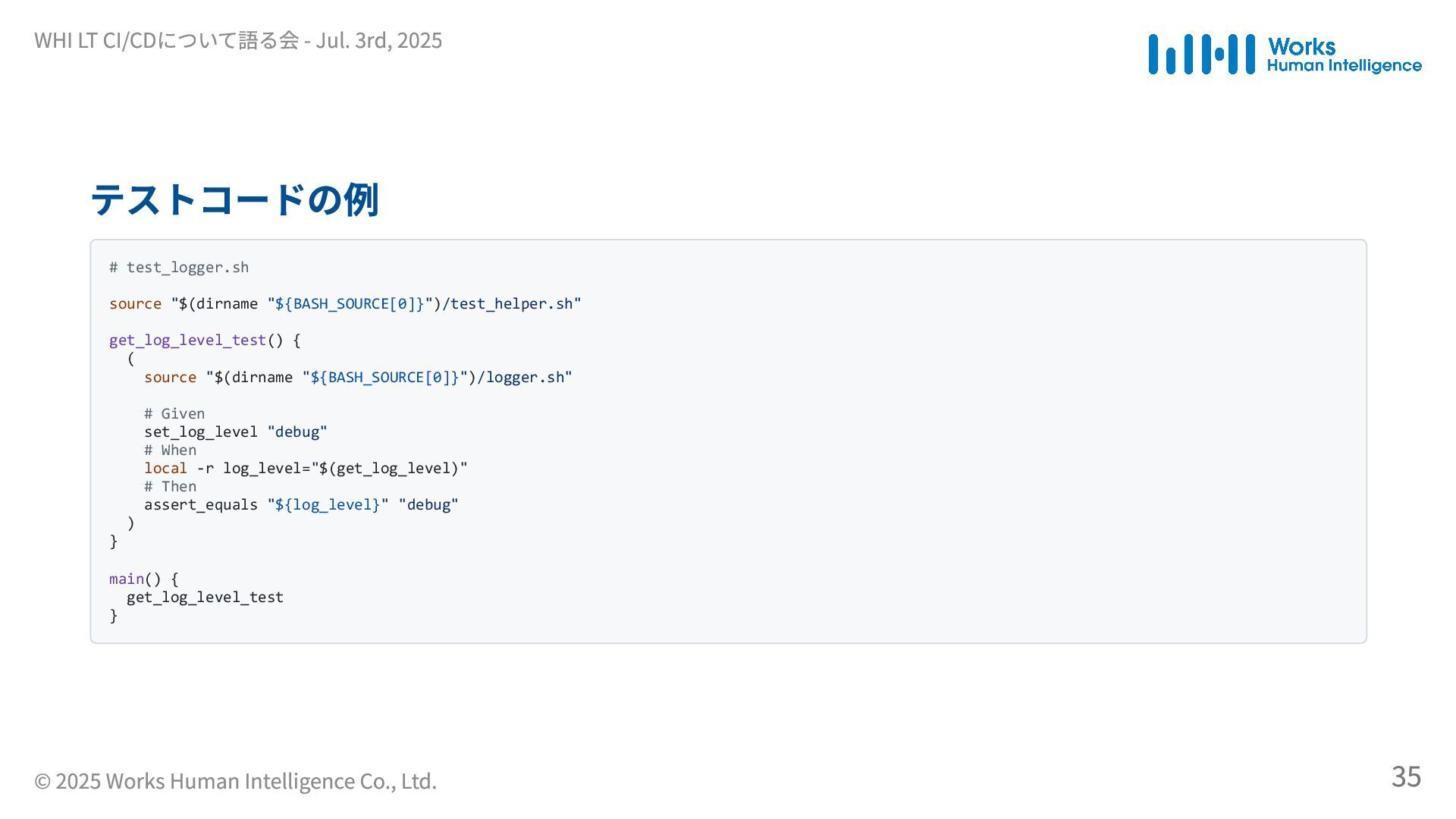This screenshot has height=819, width=1456.
Task: Click the get_log_level_test call inside main
Action: click(x=205, y=597)
